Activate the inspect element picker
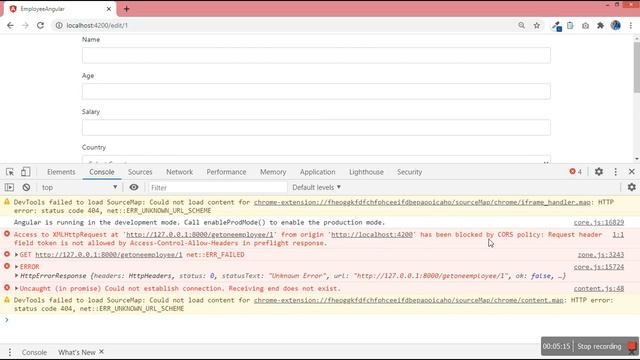The image size is (640, 360). point(10,172)
